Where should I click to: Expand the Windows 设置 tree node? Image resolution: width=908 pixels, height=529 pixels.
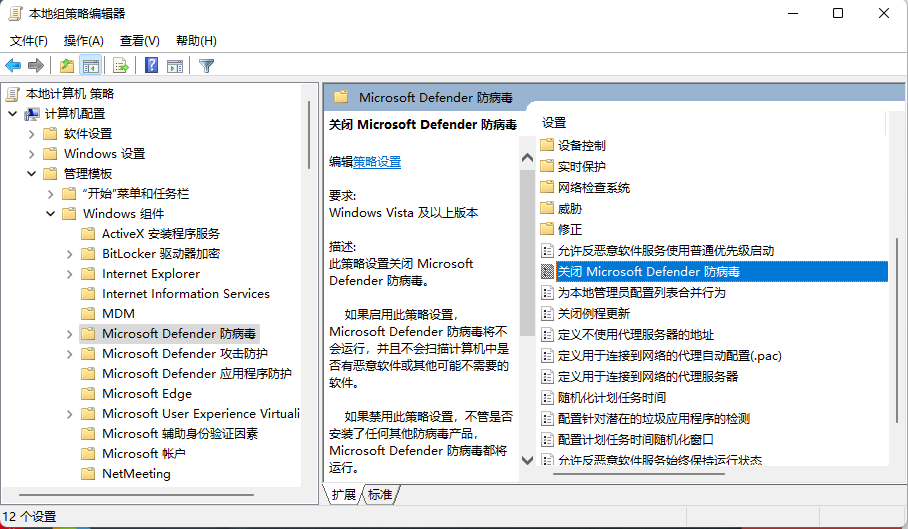click(x=31, y=154)
